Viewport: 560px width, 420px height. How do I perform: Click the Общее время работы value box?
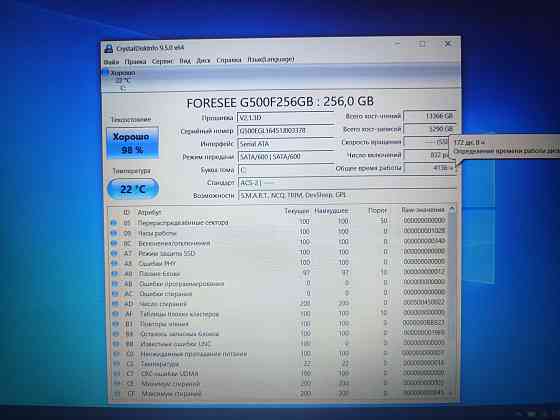tap(430, 168)
